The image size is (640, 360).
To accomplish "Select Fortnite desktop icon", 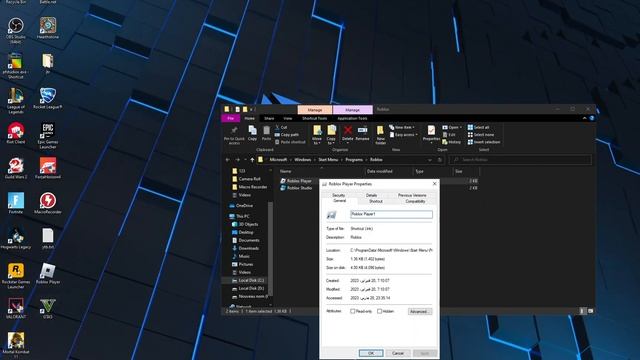I will [16, 203].
